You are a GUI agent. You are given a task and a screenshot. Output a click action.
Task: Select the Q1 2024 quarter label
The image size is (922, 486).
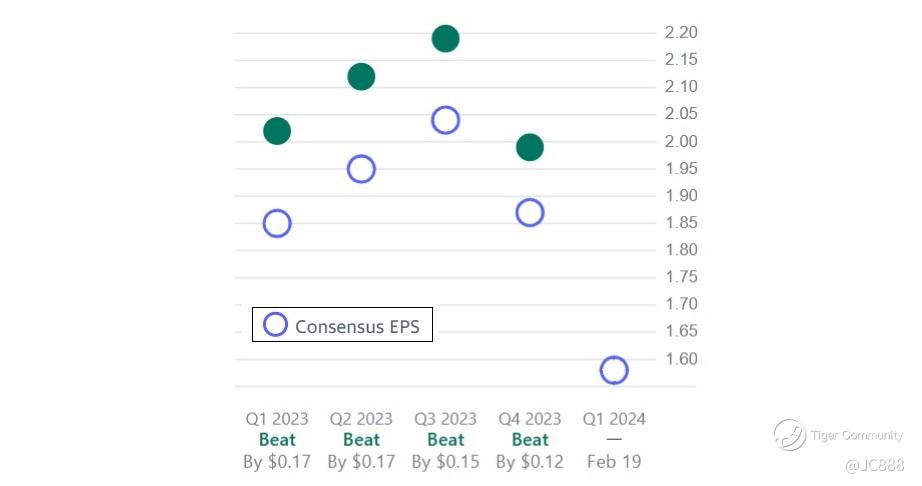[614, 418]
